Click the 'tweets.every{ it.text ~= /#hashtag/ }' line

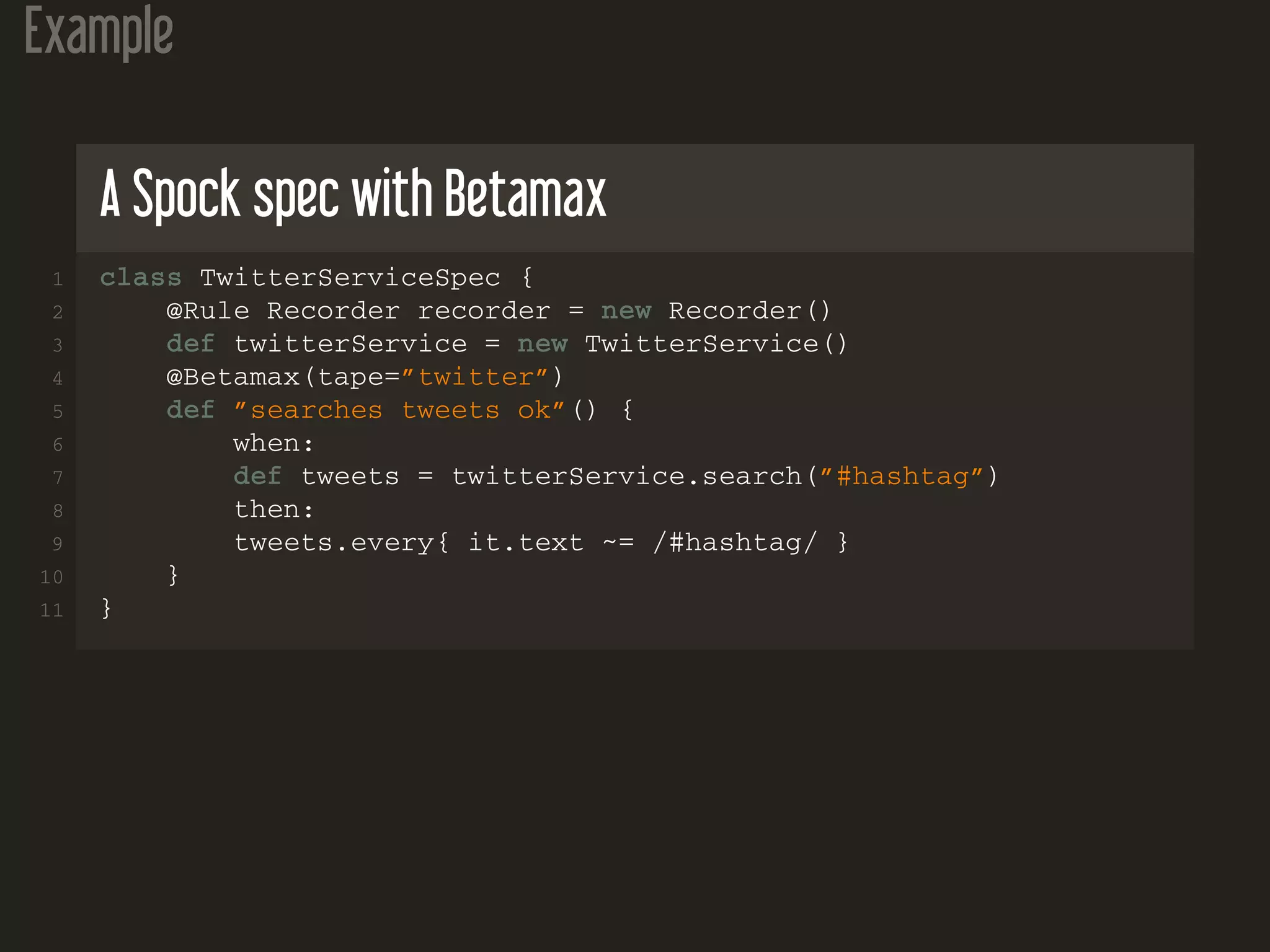(x=541, y=543)
